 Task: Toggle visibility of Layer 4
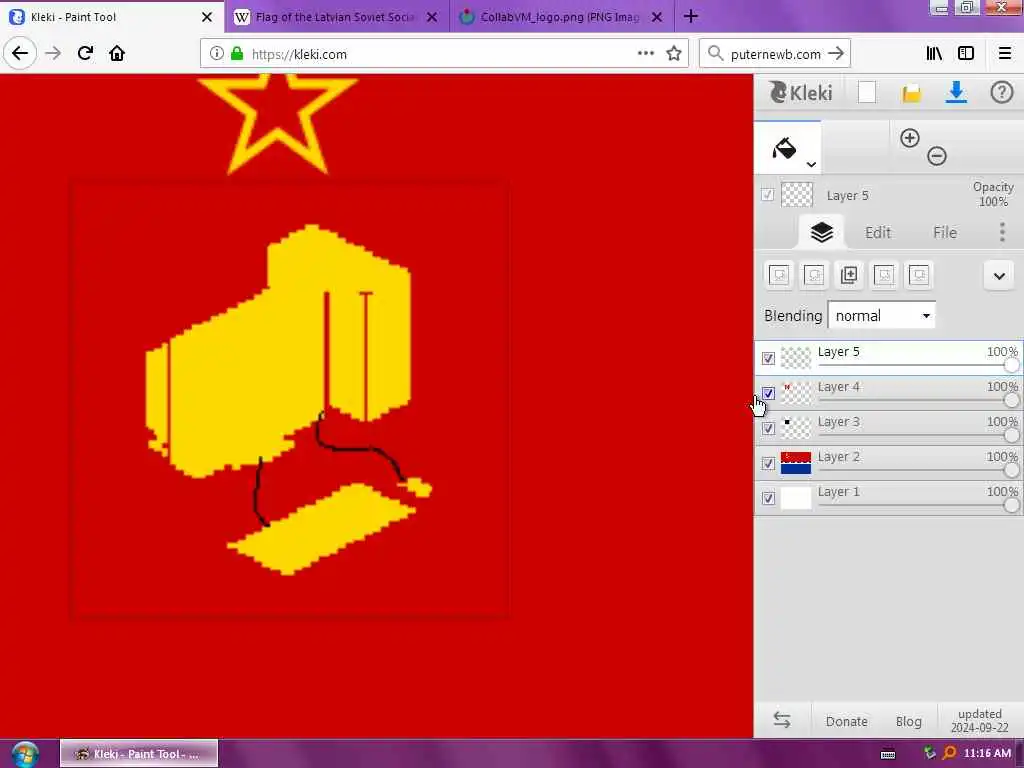pos(768,393)
